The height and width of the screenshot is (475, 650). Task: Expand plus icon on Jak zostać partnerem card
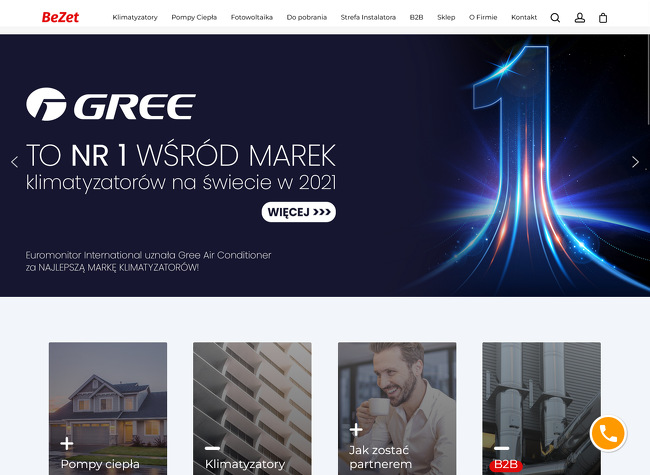[x=356, y=429]
